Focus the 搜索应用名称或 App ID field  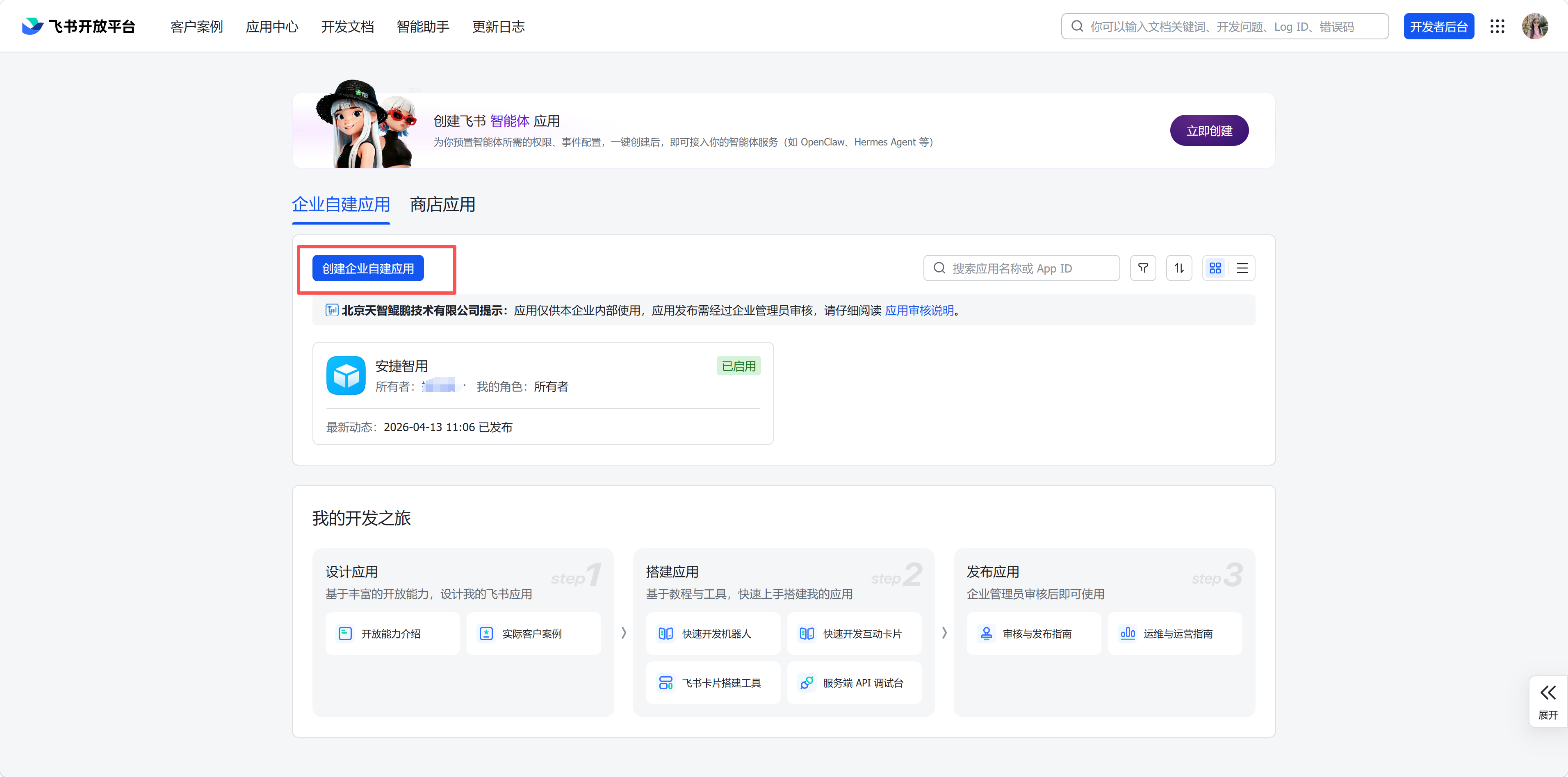click(1021, 268)
